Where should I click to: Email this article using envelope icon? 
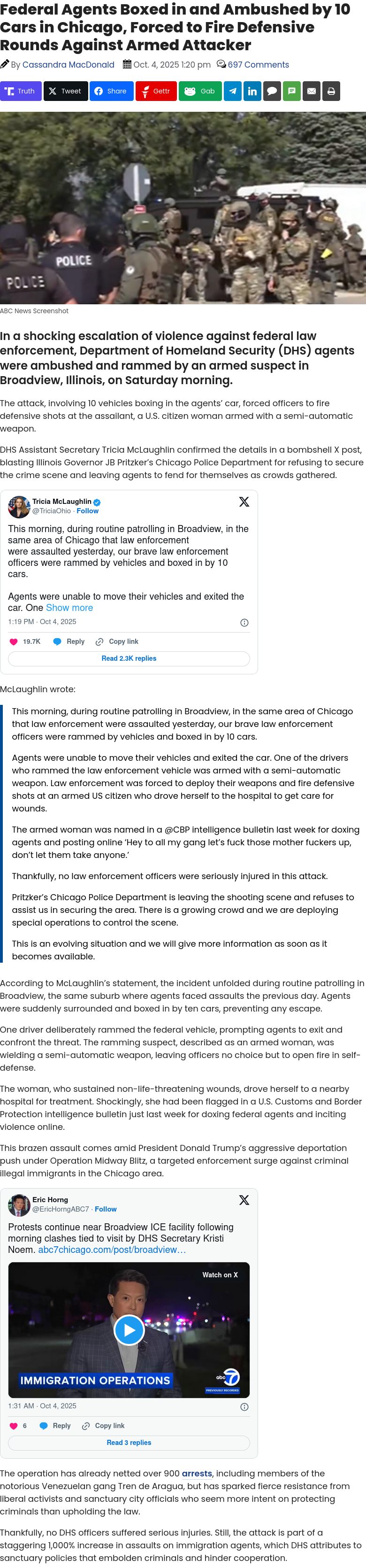(x=311, y=91)
